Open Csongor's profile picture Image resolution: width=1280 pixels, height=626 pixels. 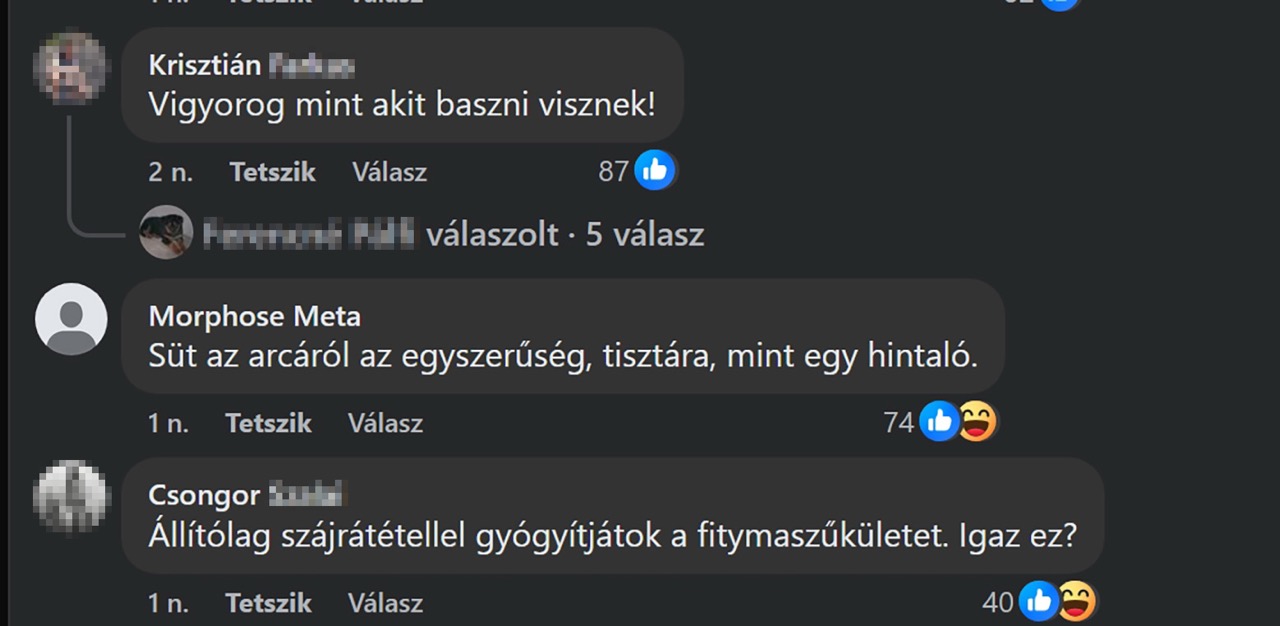tap(71, 496)
